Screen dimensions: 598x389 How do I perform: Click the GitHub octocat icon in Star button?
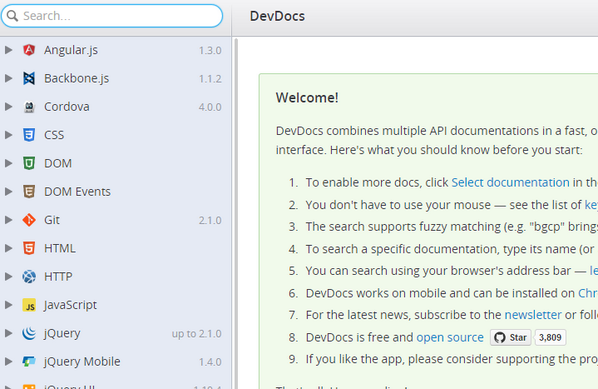click(500, 338)
